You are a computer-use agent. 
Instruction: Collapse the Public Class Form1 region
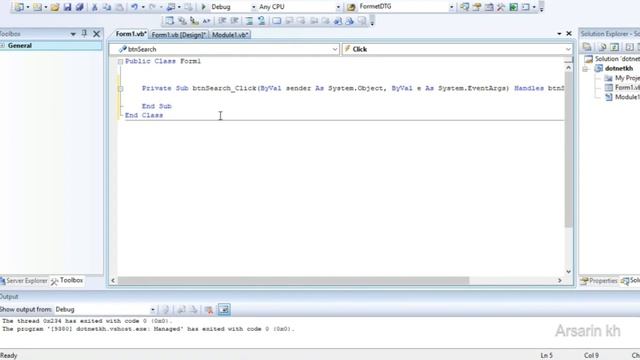(x=120, y=62)
